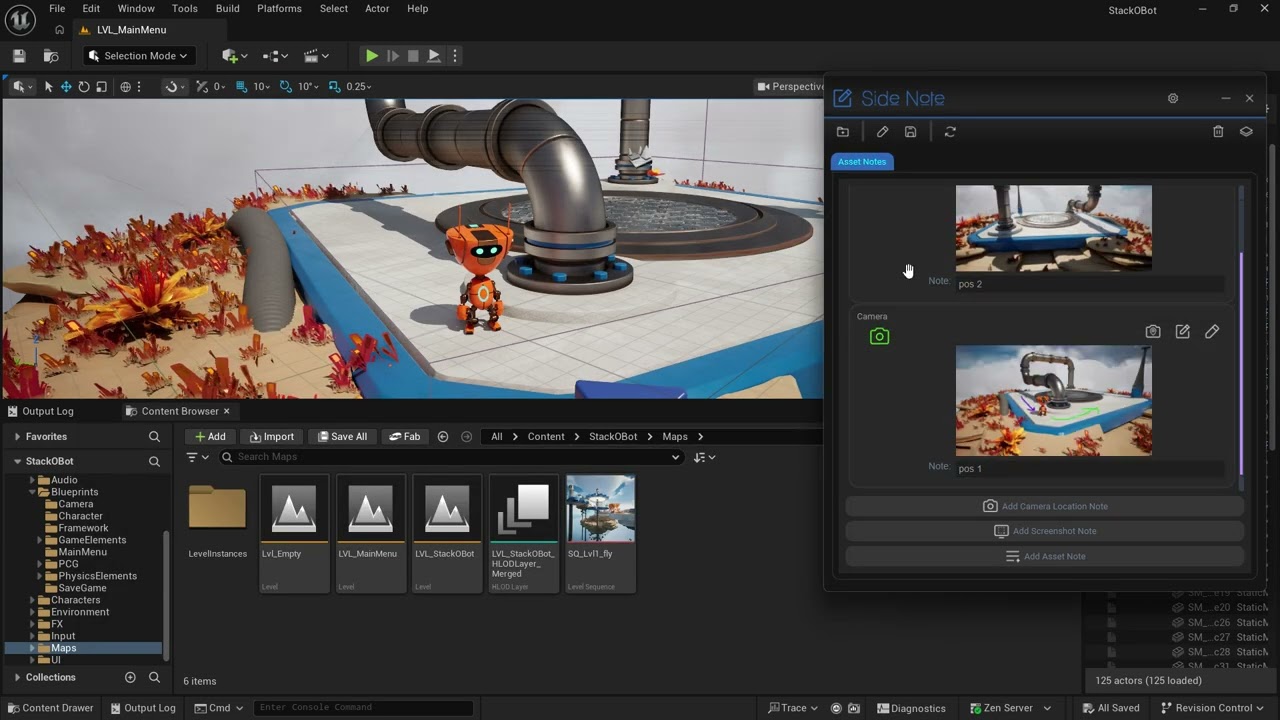Click the camera location pin icon on pos 1 note
Screen dimensions: 1280x720
pyautogui.click(x=1153, y=332)
